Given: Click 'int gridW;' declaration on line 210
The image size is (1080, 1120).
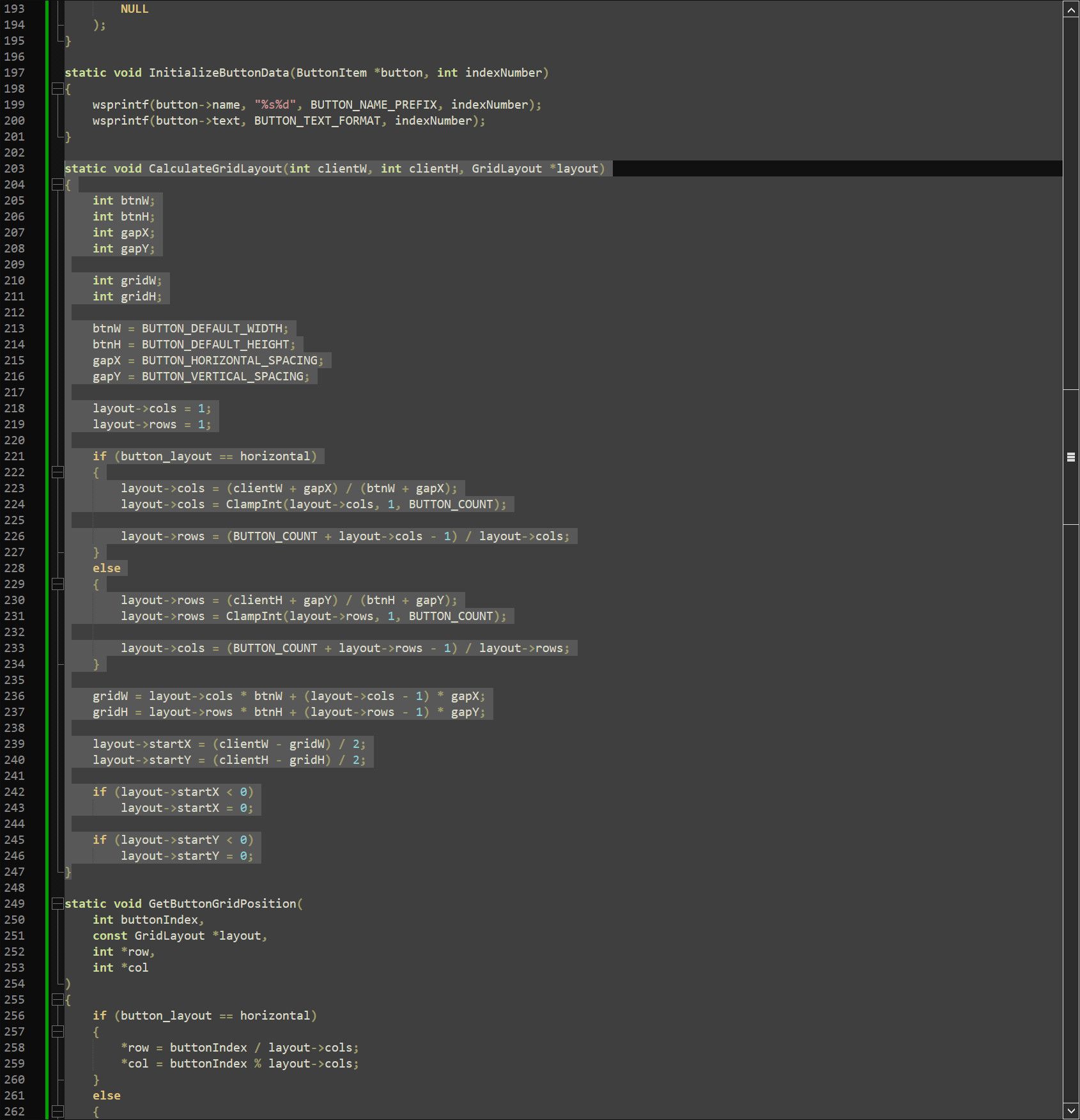Looking at the screenshot, I should click(x=127, y=281).
